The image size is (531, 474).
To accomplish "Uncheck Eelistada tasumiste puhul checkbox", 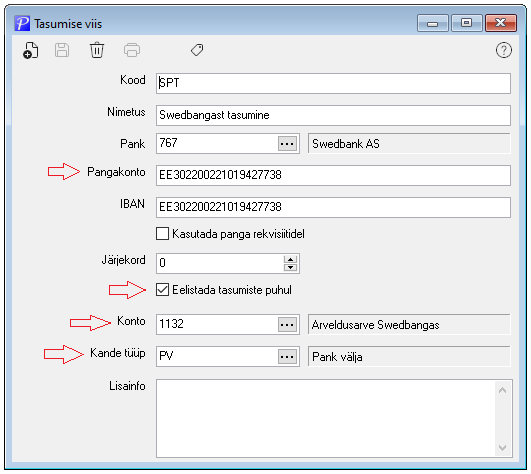I will [x=163, y=290].
